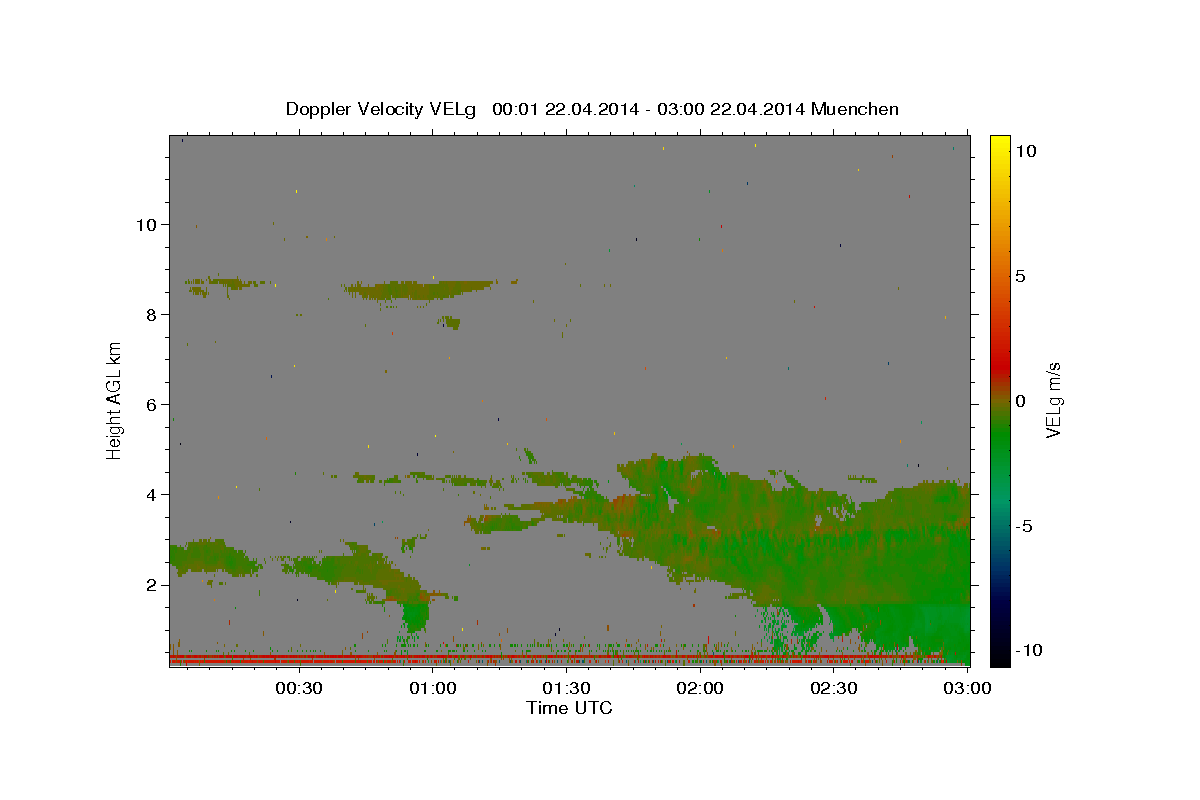
Task: Click the 'Muenchen' location in the title
Action: tap(855, 109)
